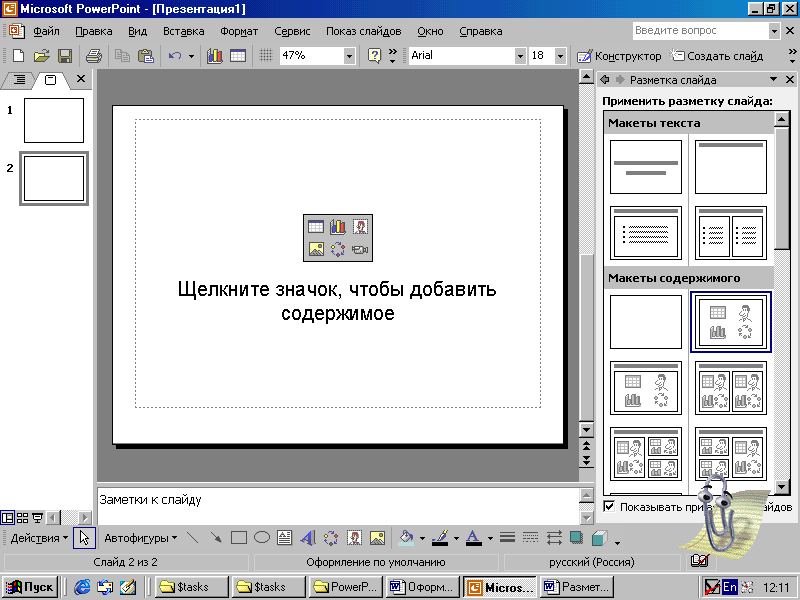
Task: Click the insert picture icon in placeholder
Action: [x=316, y=249]
